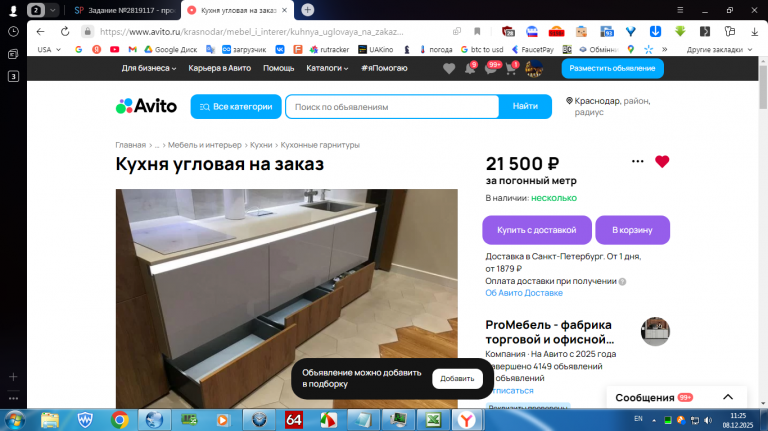Switch to the Задание №2819117 tab
This screenshot has width=768, height=431.
tap(125, 10)
